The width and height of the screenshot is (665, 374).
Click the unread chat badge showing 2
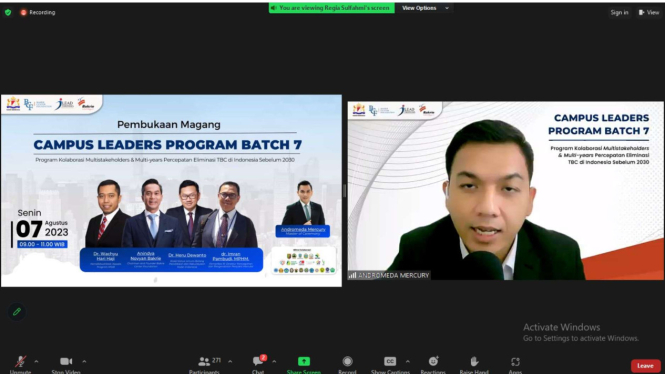coord(263,357)
